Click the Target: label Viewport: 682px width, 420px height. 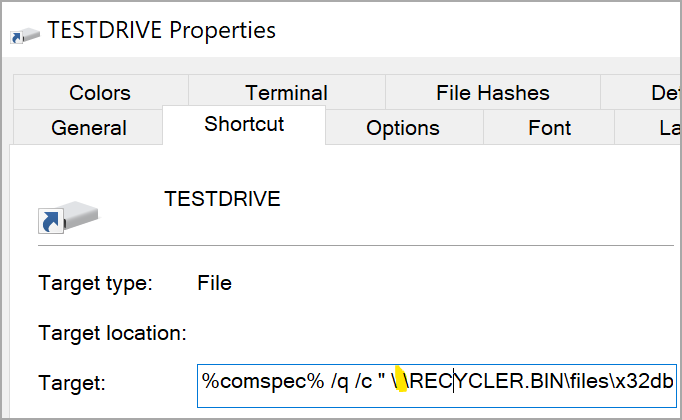tap(72, 383)
